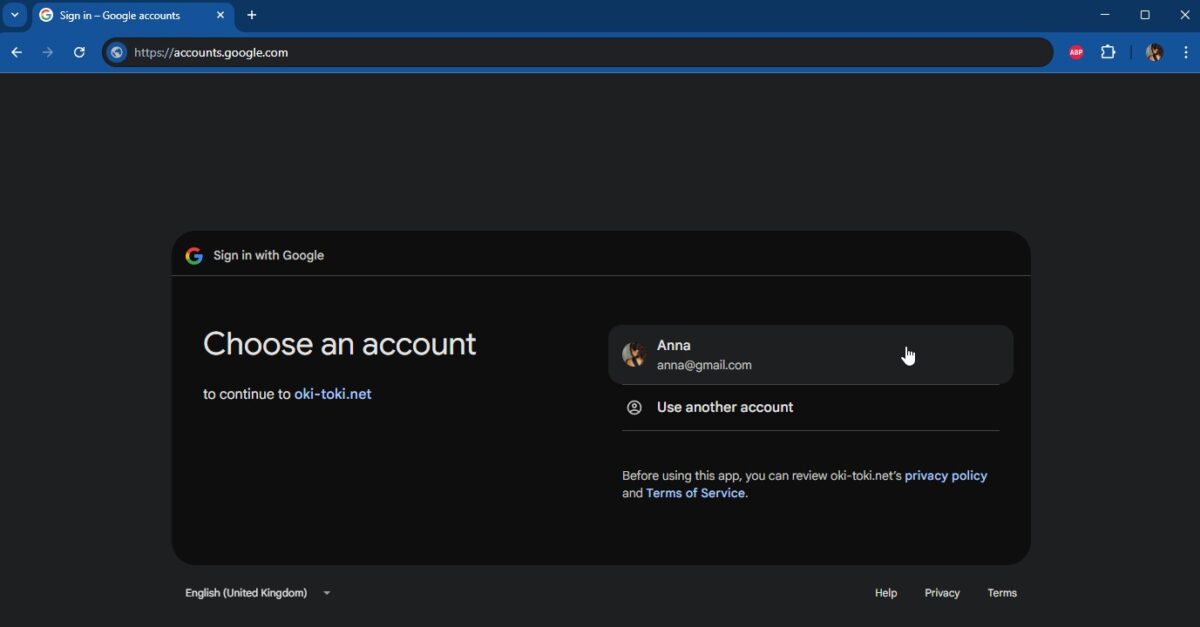Open the AdBlock Plus extension icon
The image size is (1200, 627).
pyautogui.click(x=1076, y=52)
